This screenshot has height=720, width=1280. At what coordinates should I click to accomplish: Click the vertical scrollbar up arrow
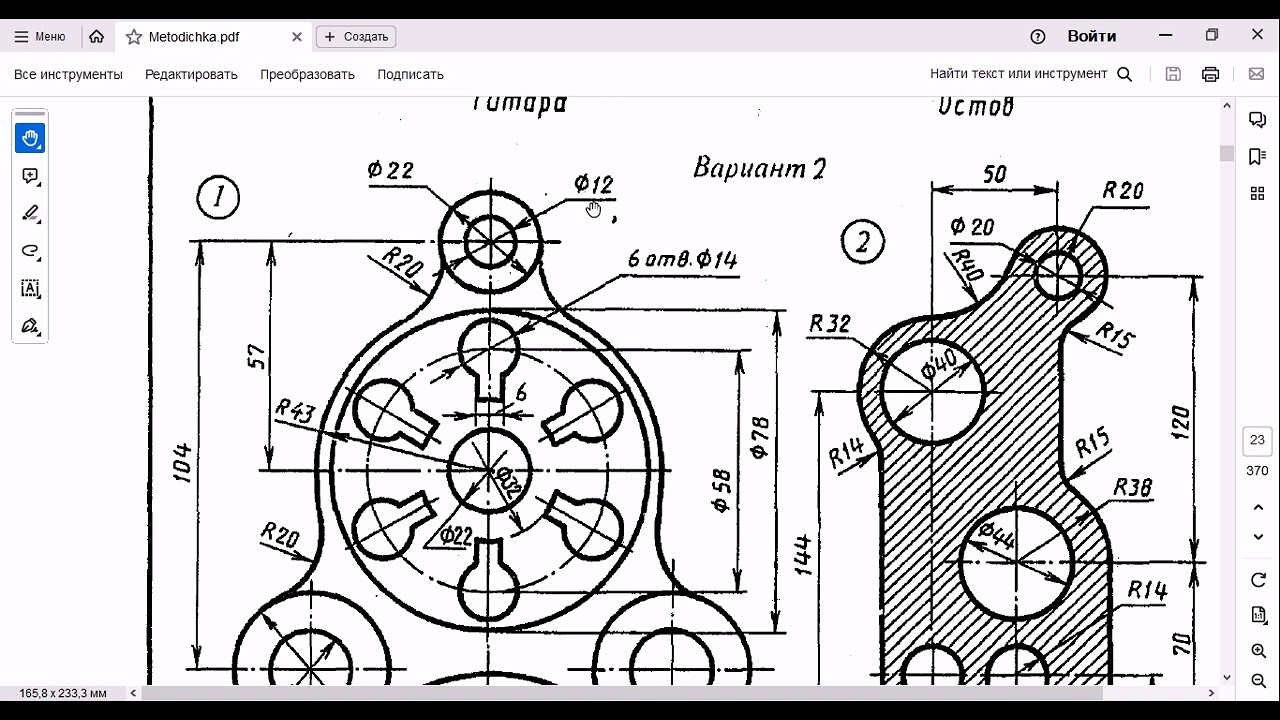(x=1227, y=105)
